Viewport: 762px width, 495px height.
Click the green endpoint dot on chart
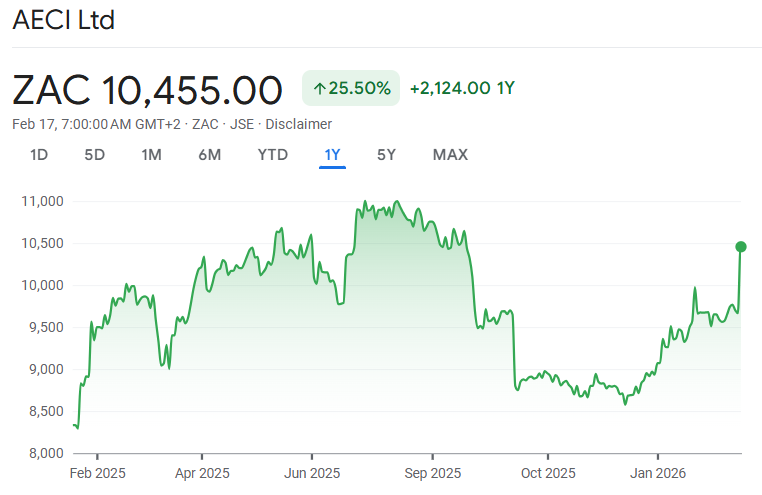(741, 246)
